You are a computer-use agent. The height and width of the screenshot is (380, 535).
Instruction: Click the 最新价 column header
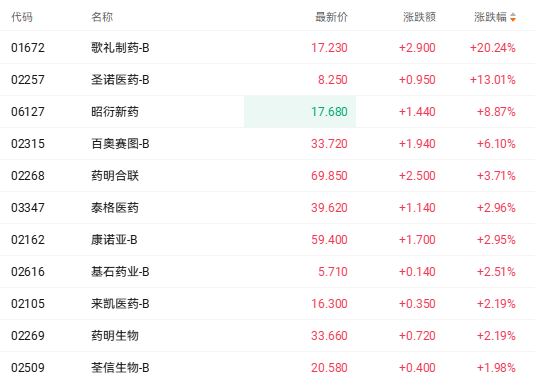click(x=331, y=17)
